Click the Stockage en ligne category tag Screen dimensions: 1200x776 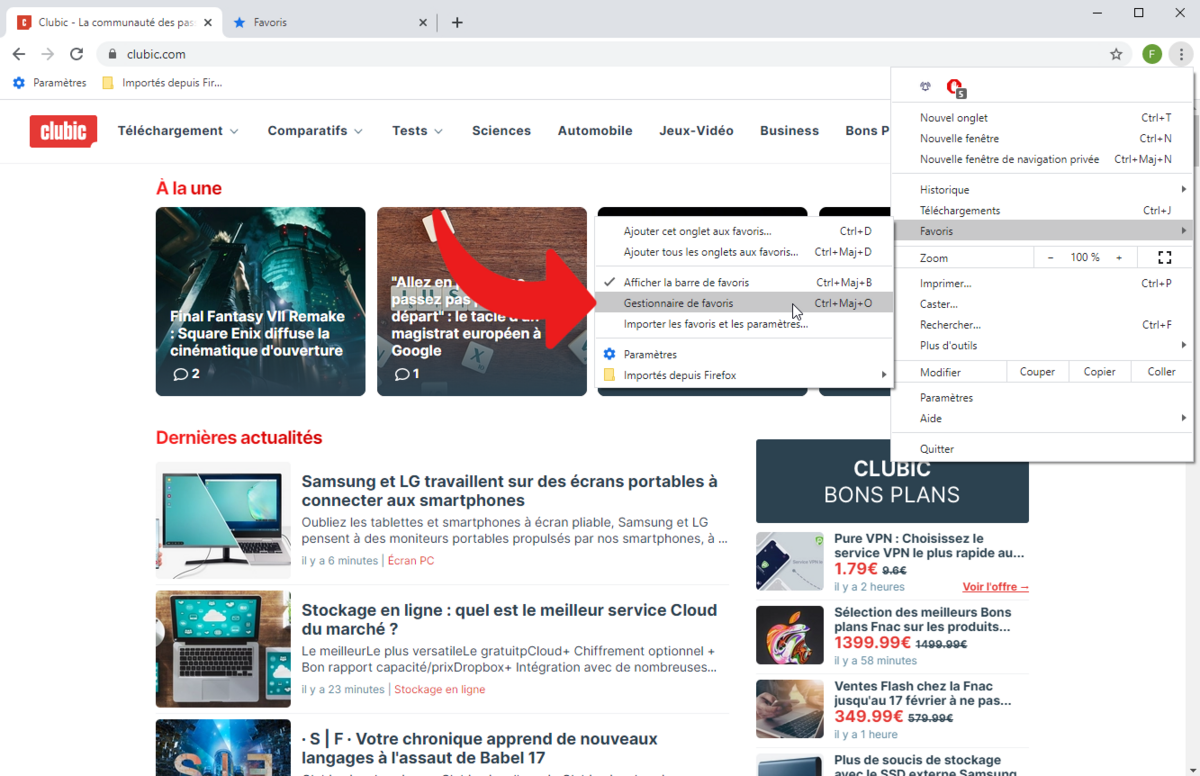440,690
